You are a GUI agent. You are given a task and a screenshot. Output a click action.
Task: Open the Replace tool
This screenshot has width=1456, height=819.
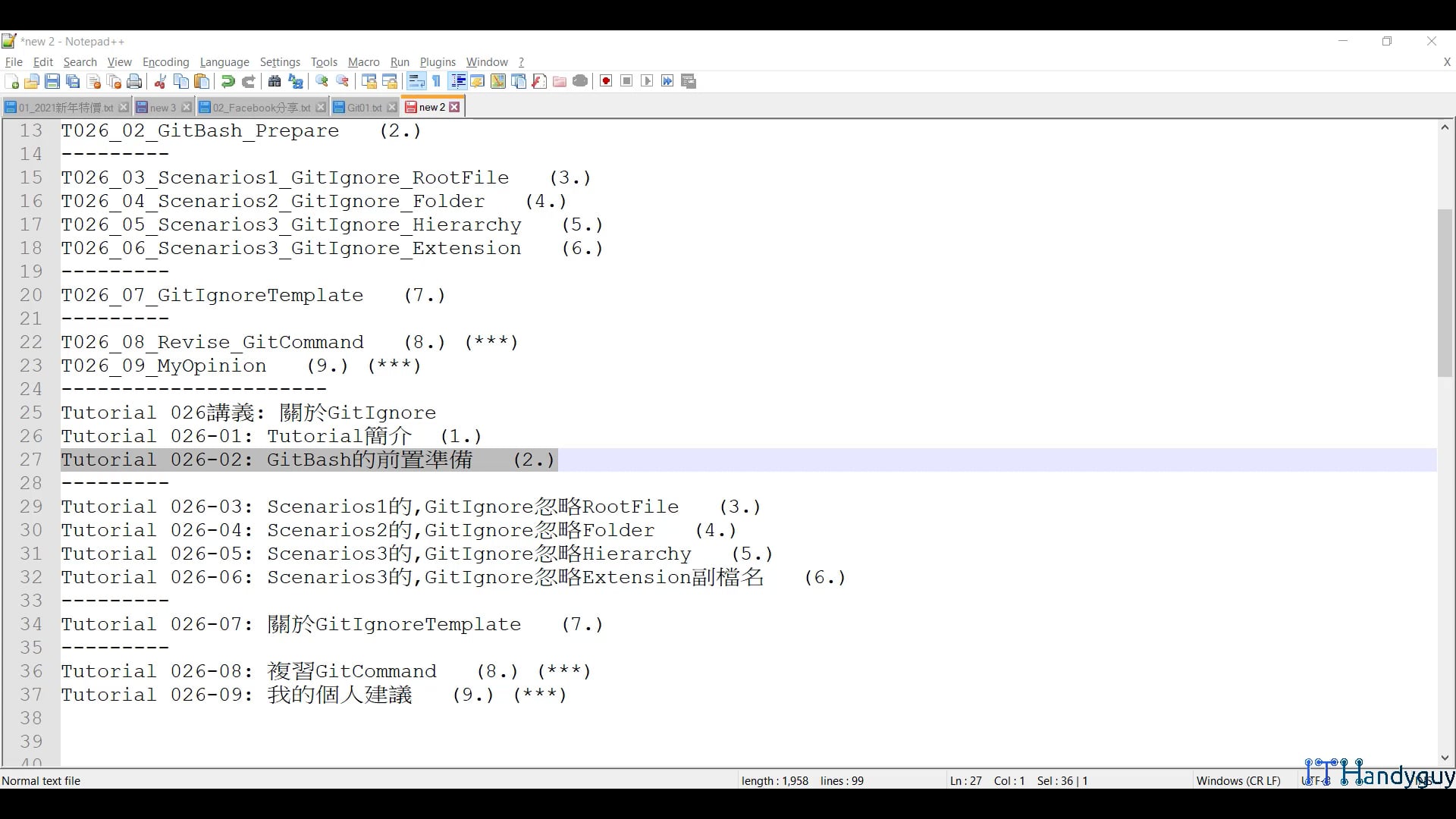pyautogui.click(x=295, y=81)
